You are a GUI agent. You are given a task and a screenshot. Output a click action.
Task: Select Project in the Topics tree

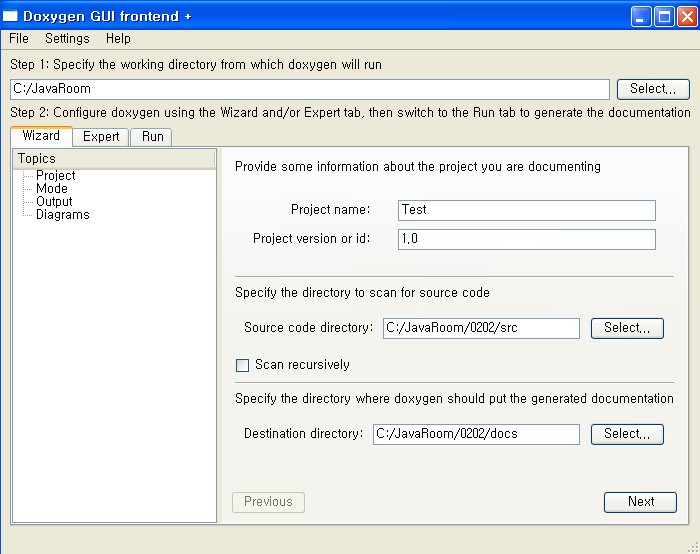click(55, 175)
